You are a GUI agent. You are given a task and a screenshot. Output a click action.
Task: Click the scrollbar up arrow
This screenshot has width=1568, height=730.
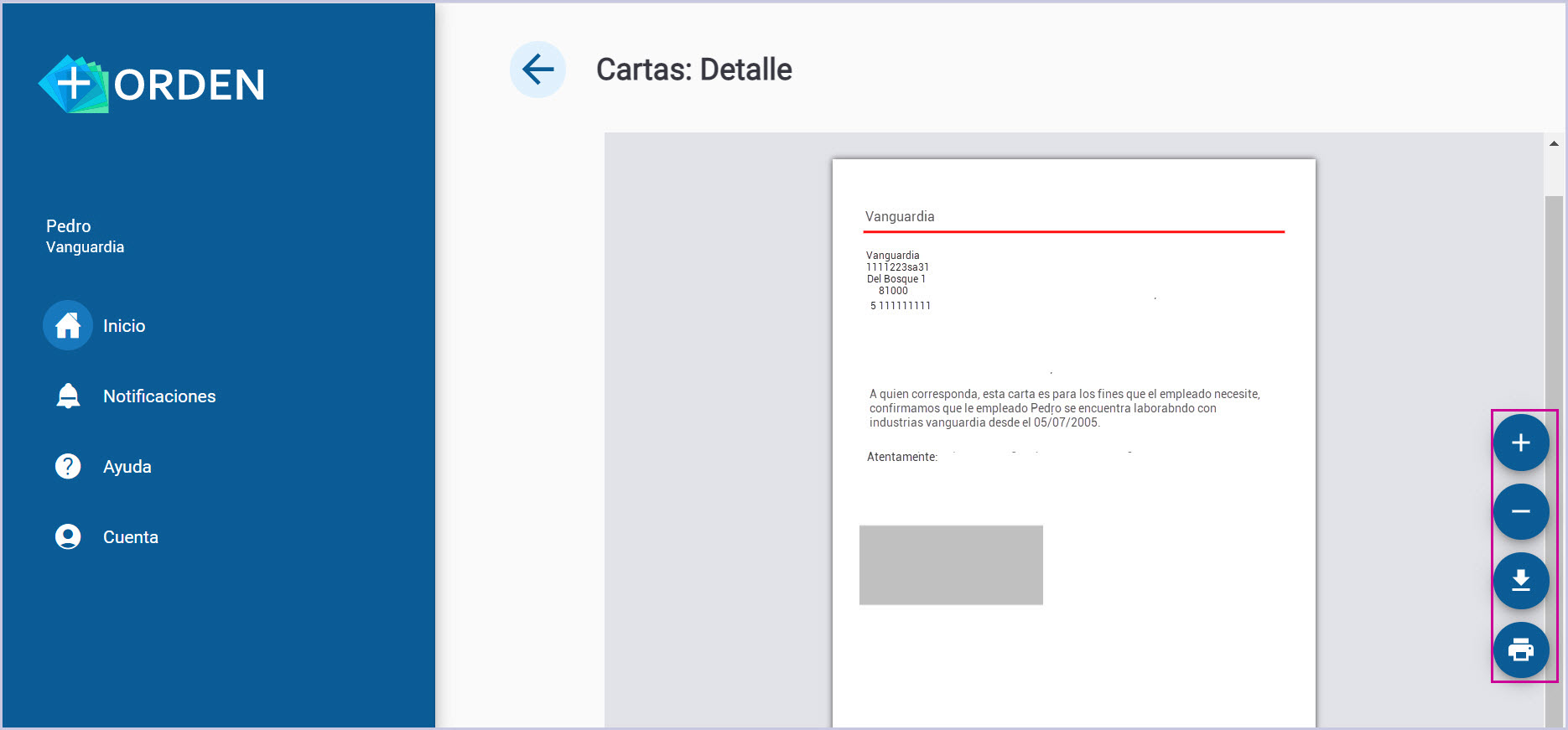[x=1554, y=143]
